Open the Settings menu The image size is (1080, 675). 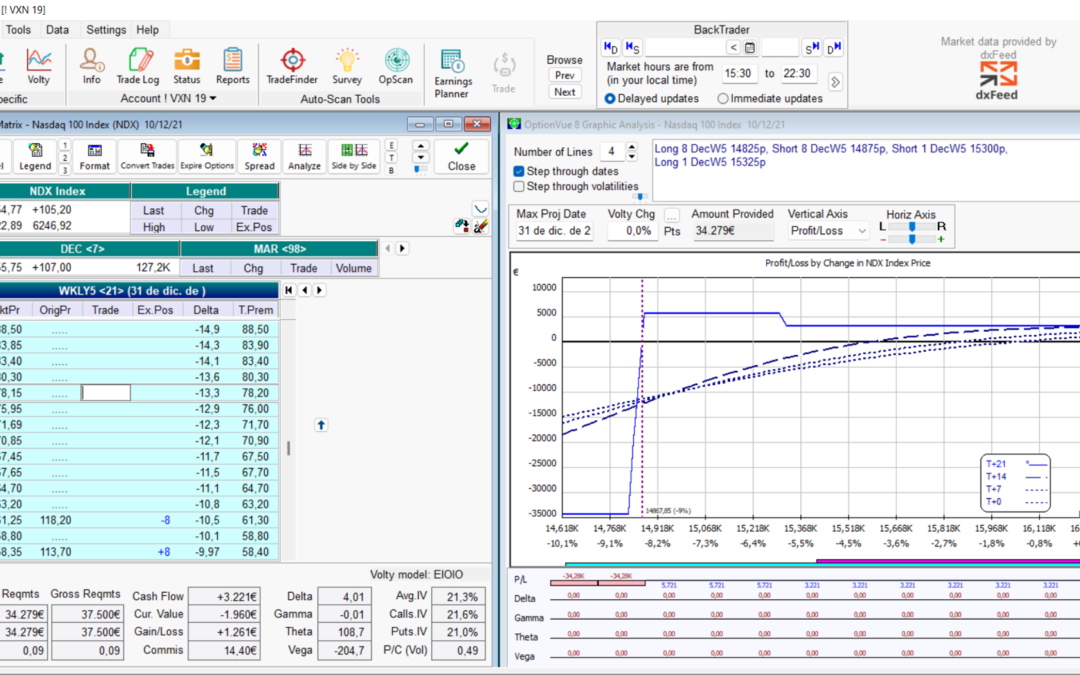point(106,30)
